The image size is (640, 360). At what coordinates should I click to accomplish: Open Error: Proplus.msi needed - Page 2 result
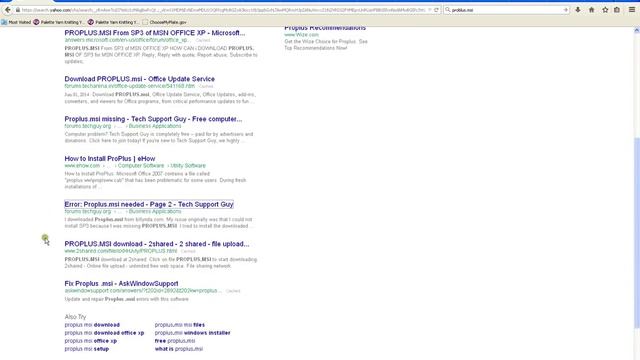149,204
